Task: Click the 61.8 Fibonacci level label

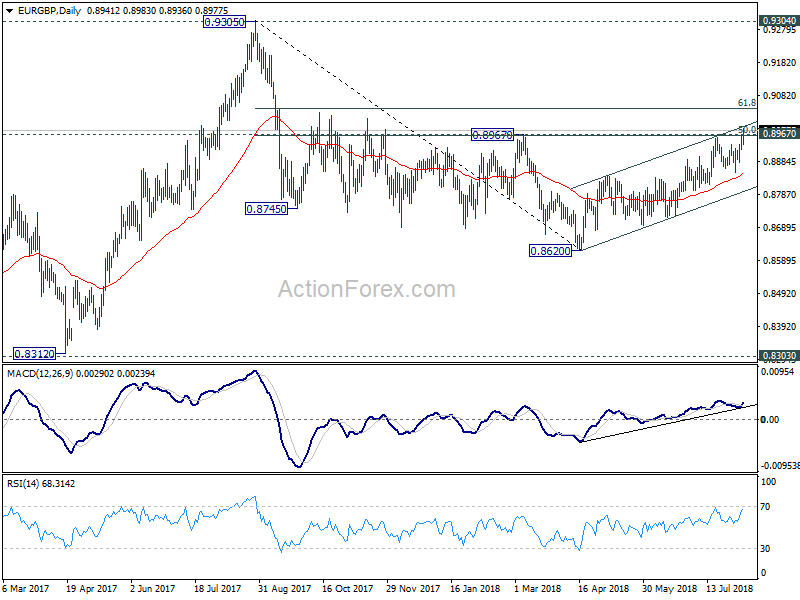Action: coord(747,103)
